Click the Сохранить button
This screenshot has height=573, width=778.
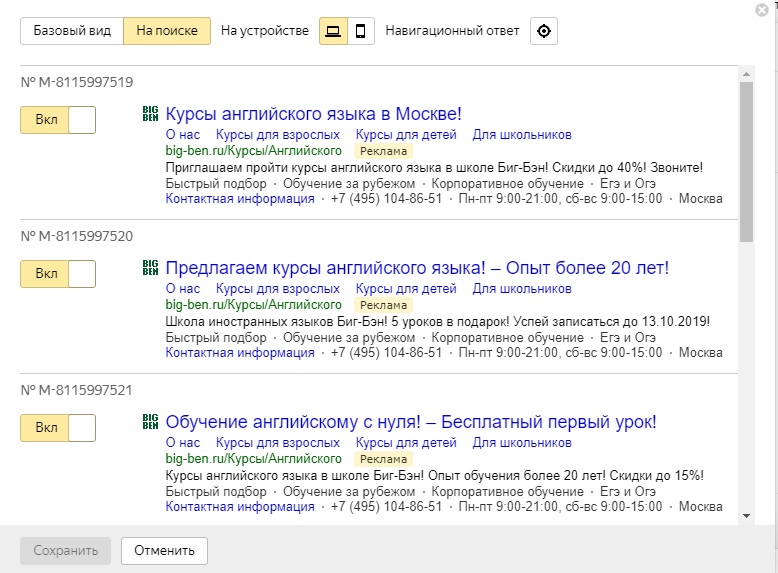pyautogui.click(x=65, y=551)
